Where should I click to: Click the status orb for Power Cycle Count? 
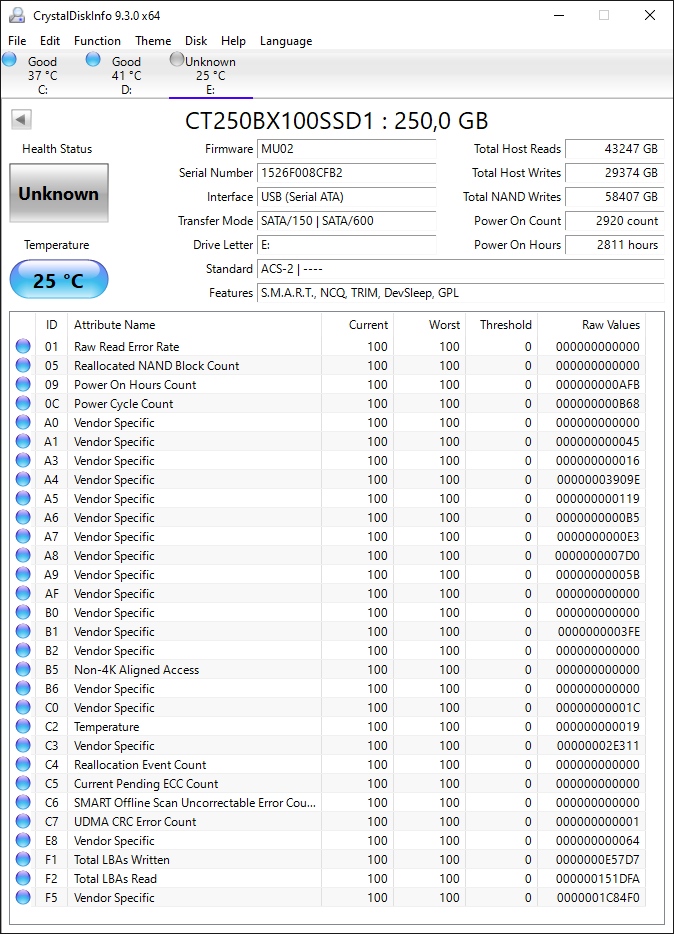[23, 403]
